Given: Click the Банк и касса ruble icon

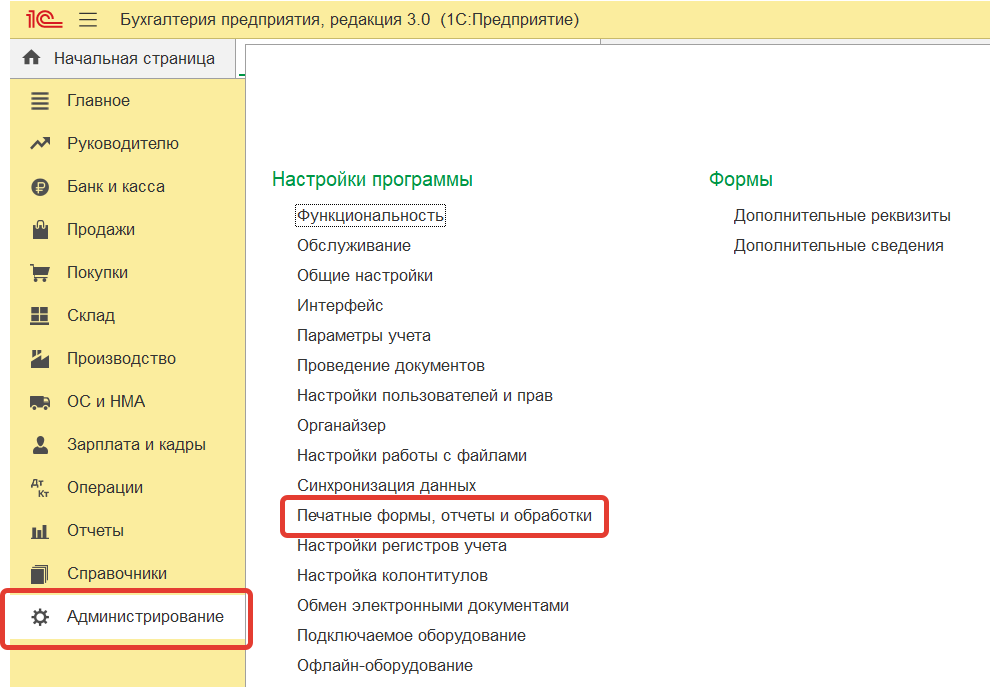Looking at the screenshot, I should [40, 187].
